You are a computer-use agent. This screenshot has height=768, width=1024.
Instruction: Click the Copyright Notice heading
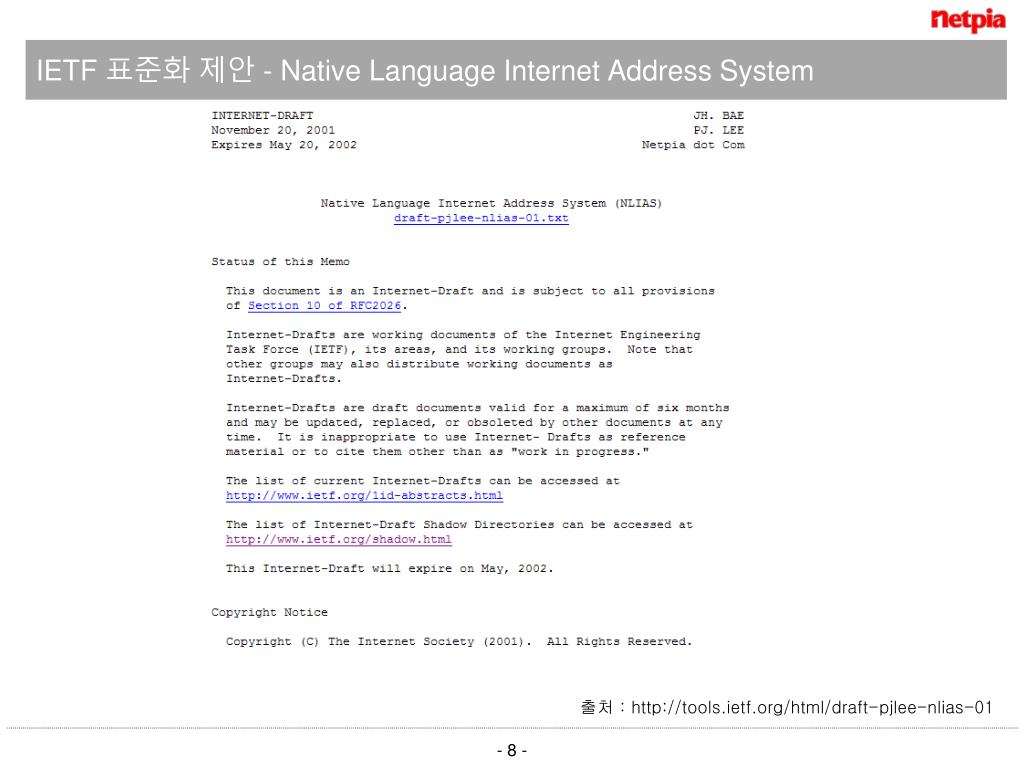[x=269, y=613]
